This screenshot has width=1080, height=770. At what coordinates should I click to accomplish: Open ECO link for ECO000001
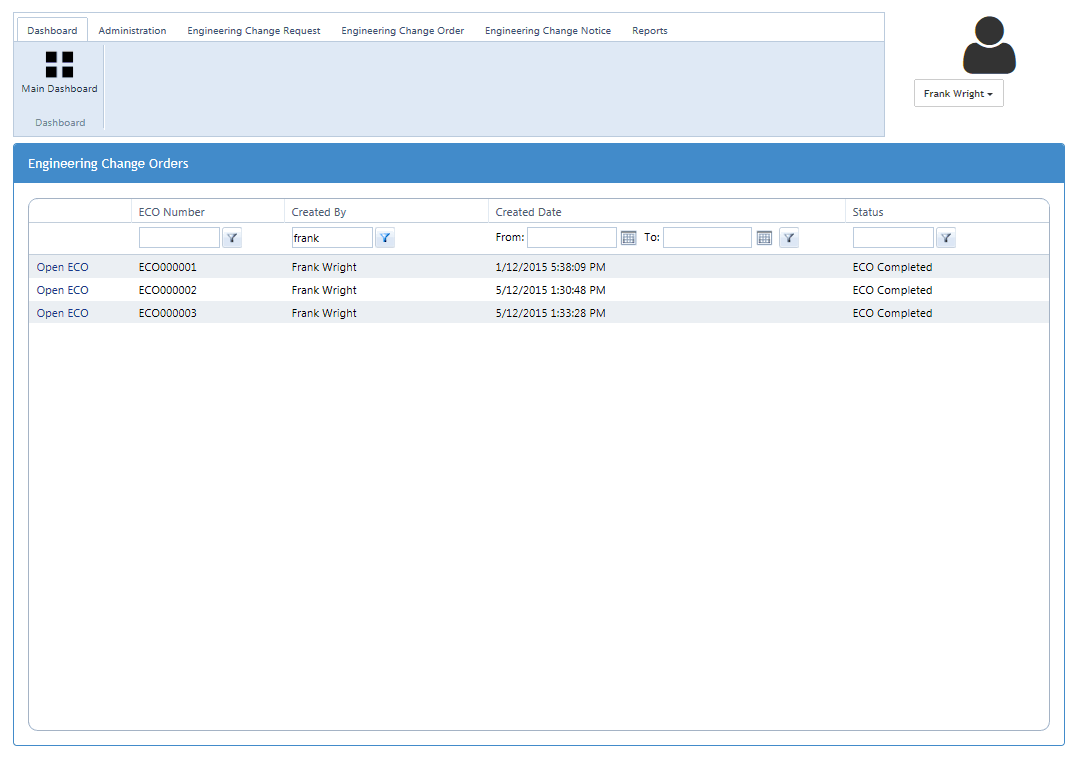tap(63, 267)
